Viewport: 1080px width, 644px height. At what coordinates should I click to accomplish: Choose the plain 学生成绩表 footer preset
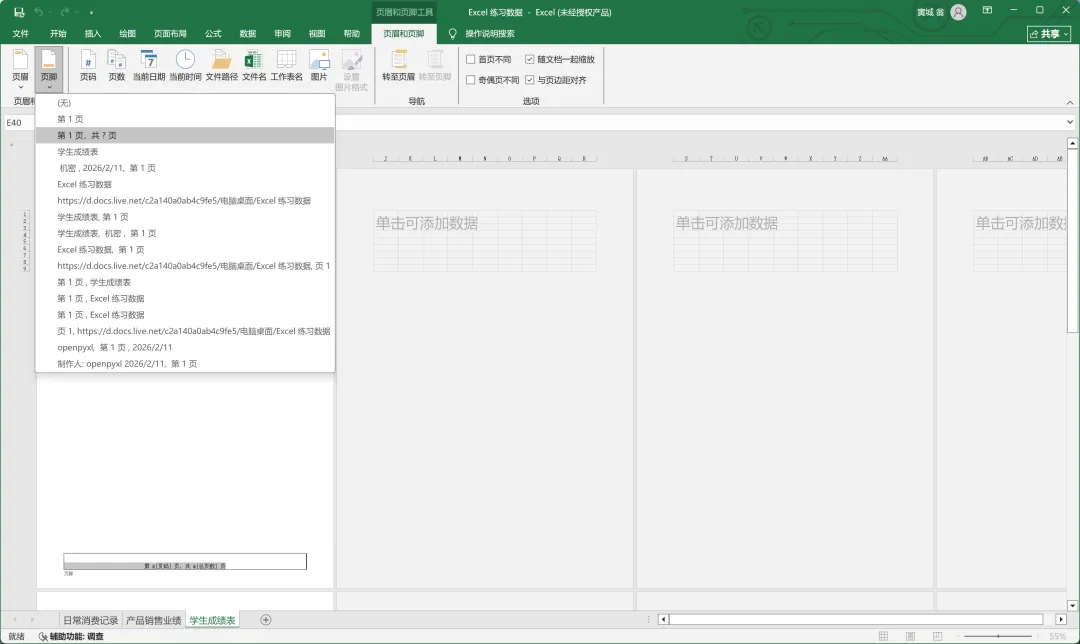(x=185, y=152)
